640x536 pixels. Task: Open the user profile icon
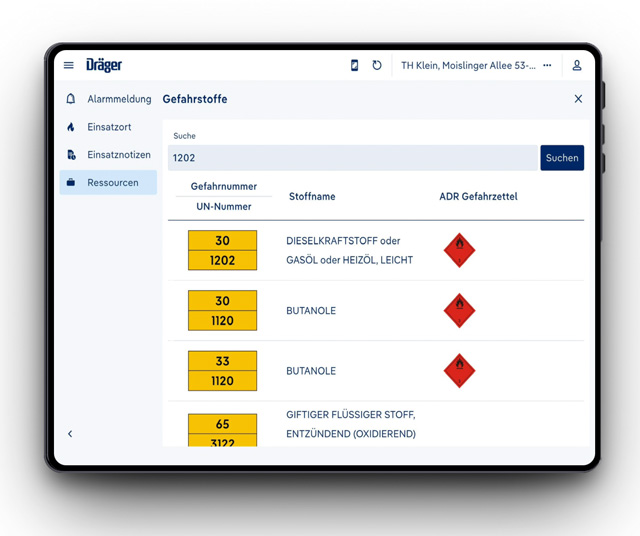click(576, 65)
